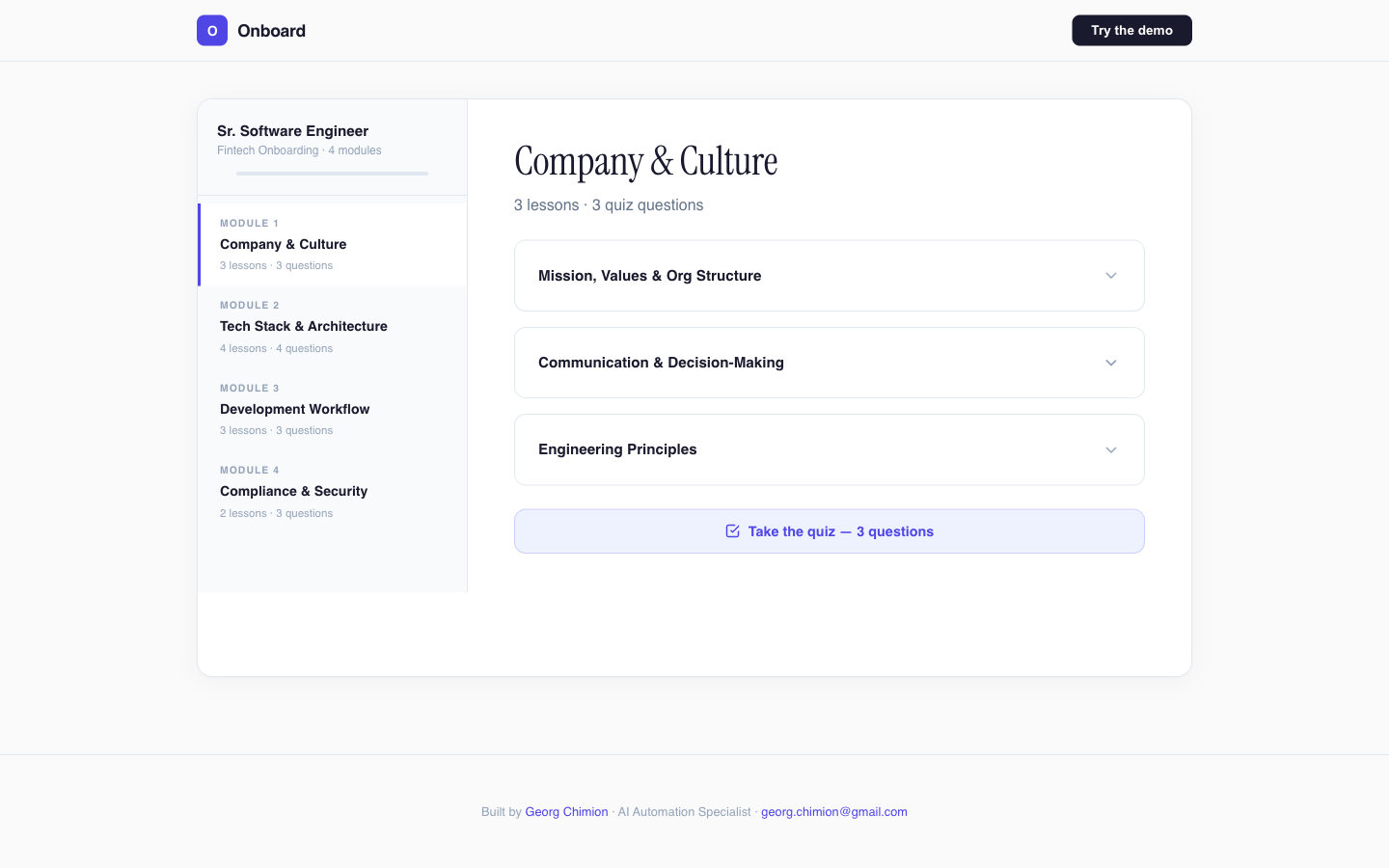Click '4 lessons · 4 questions' under Tech Stack
This screenshot has width=1389, height=868.
click(276, 348)
